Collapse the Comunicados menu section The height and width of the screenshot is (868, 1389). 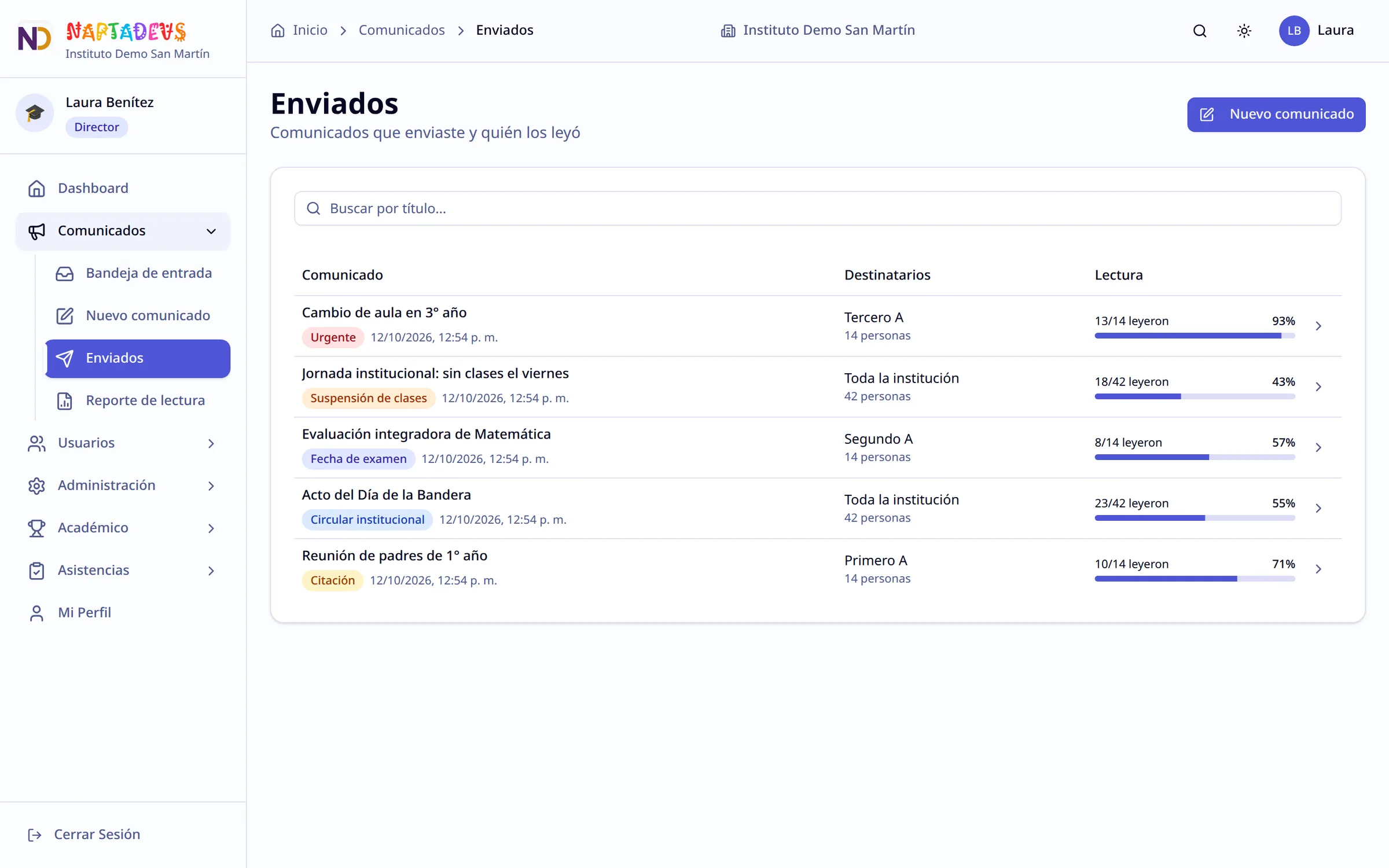[x=211, y=231]
